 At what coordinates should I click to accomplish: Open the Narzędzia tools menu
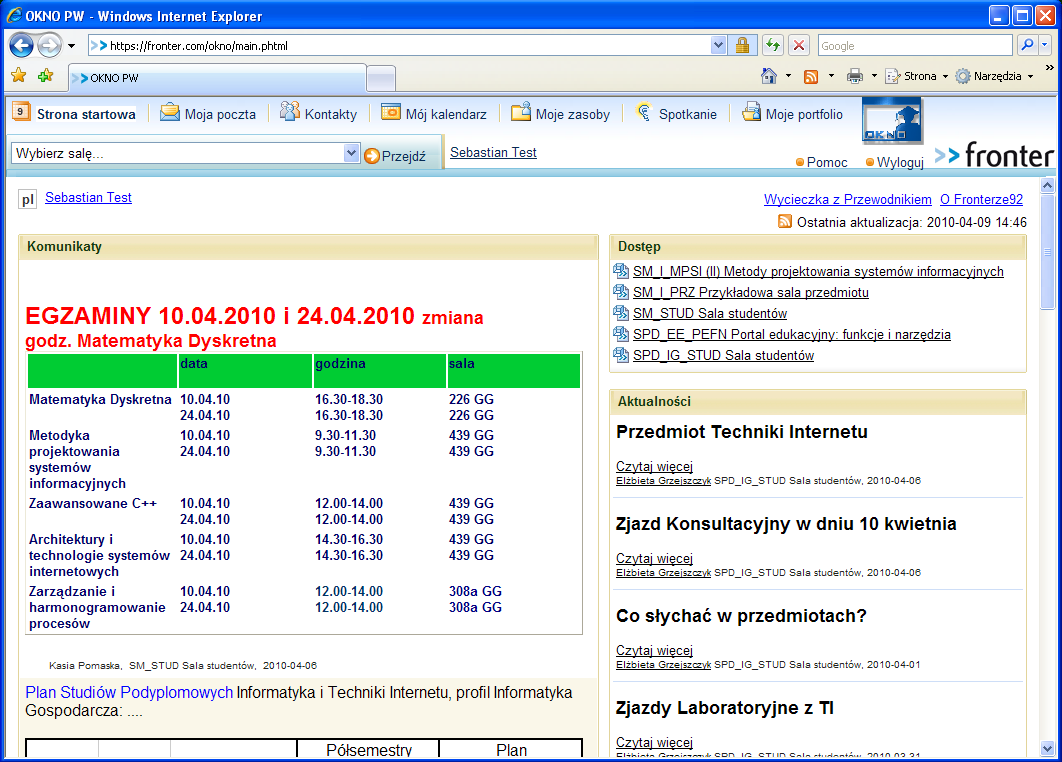point(994,76)
